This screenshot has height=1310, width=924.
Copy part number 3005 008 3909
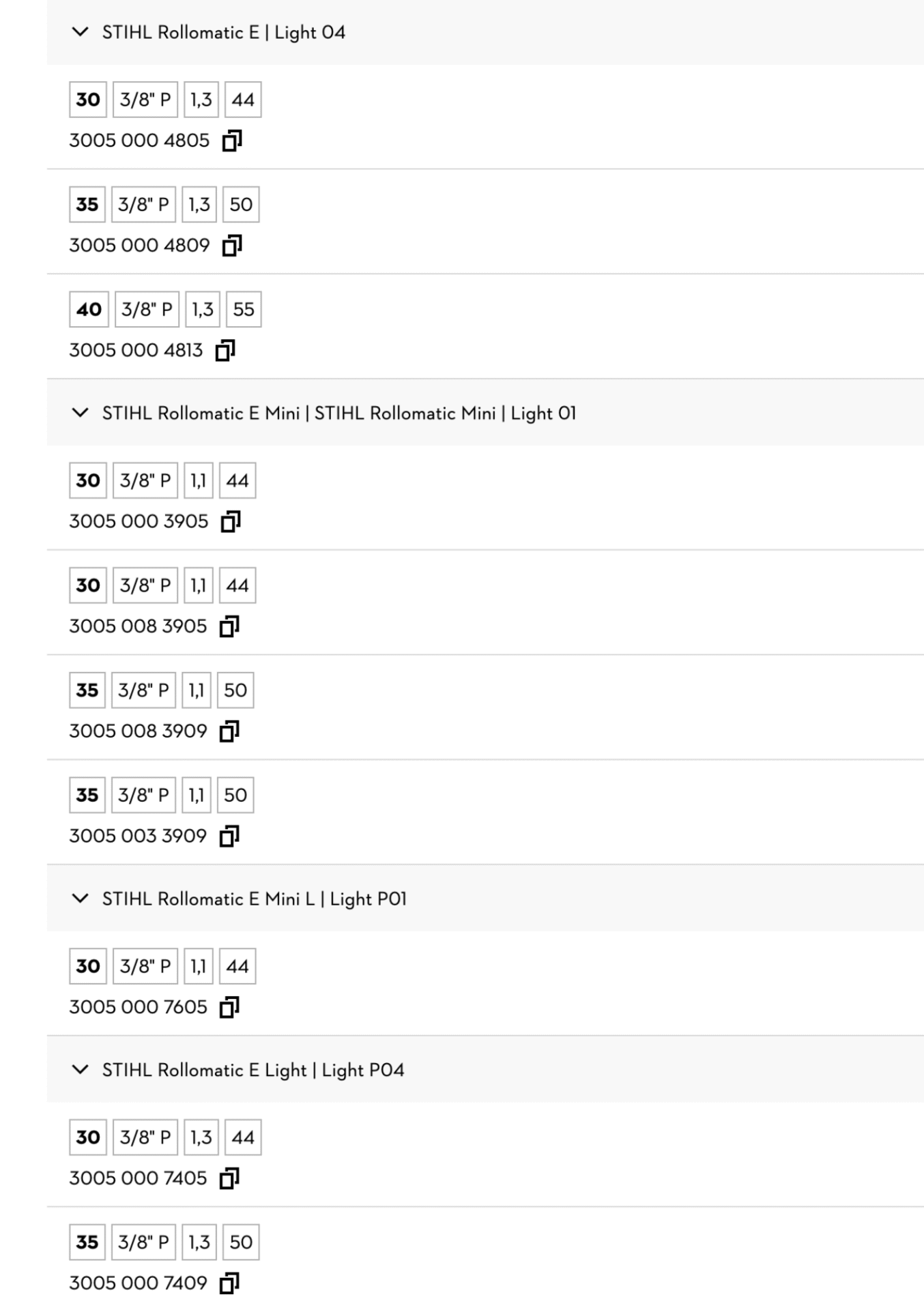(229, 731)
